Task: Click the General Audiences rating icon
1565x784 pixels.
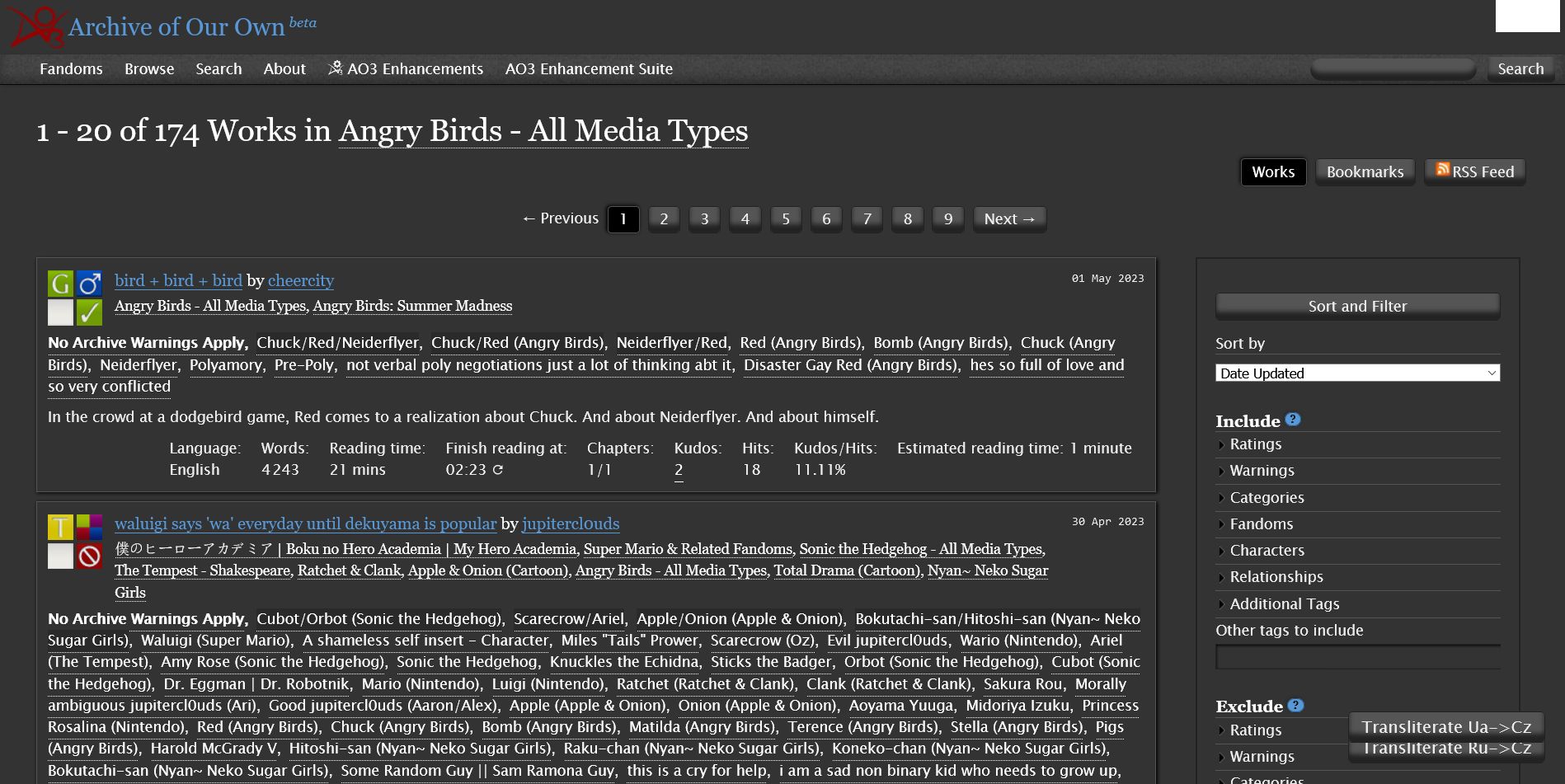Action: coord(60,284)
